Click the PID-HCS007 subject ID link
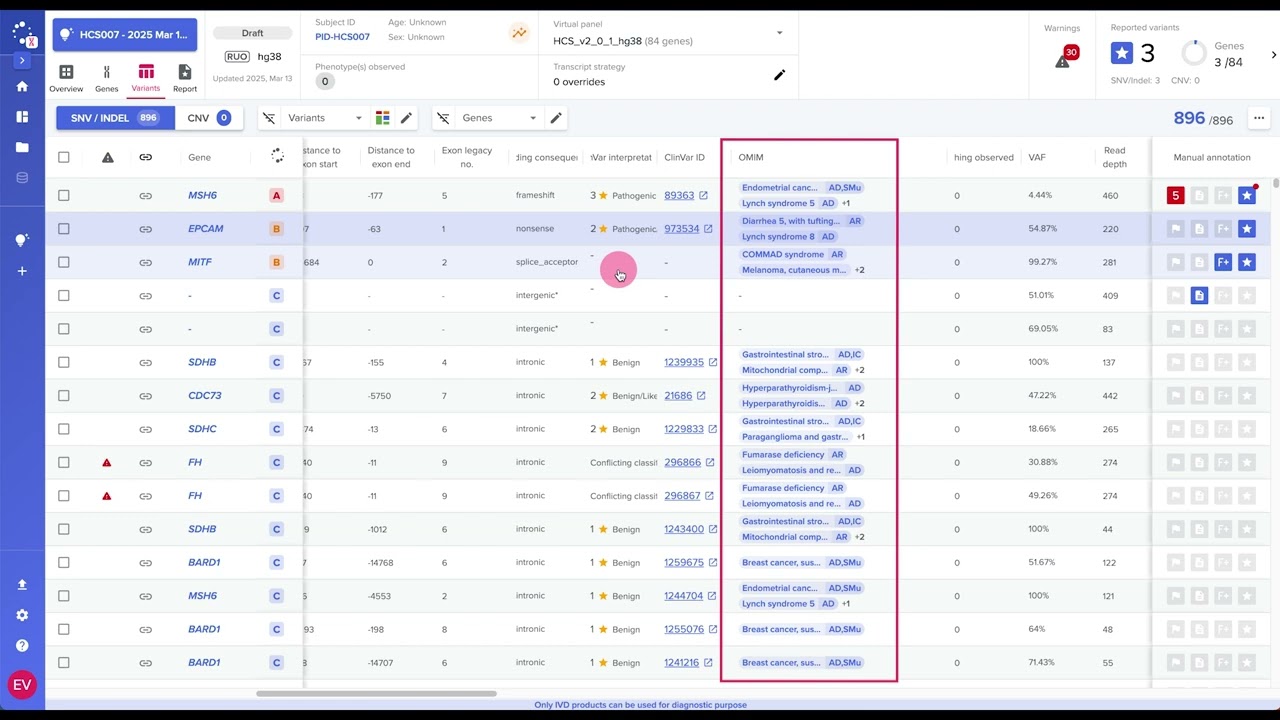 (x=342, y=37)
